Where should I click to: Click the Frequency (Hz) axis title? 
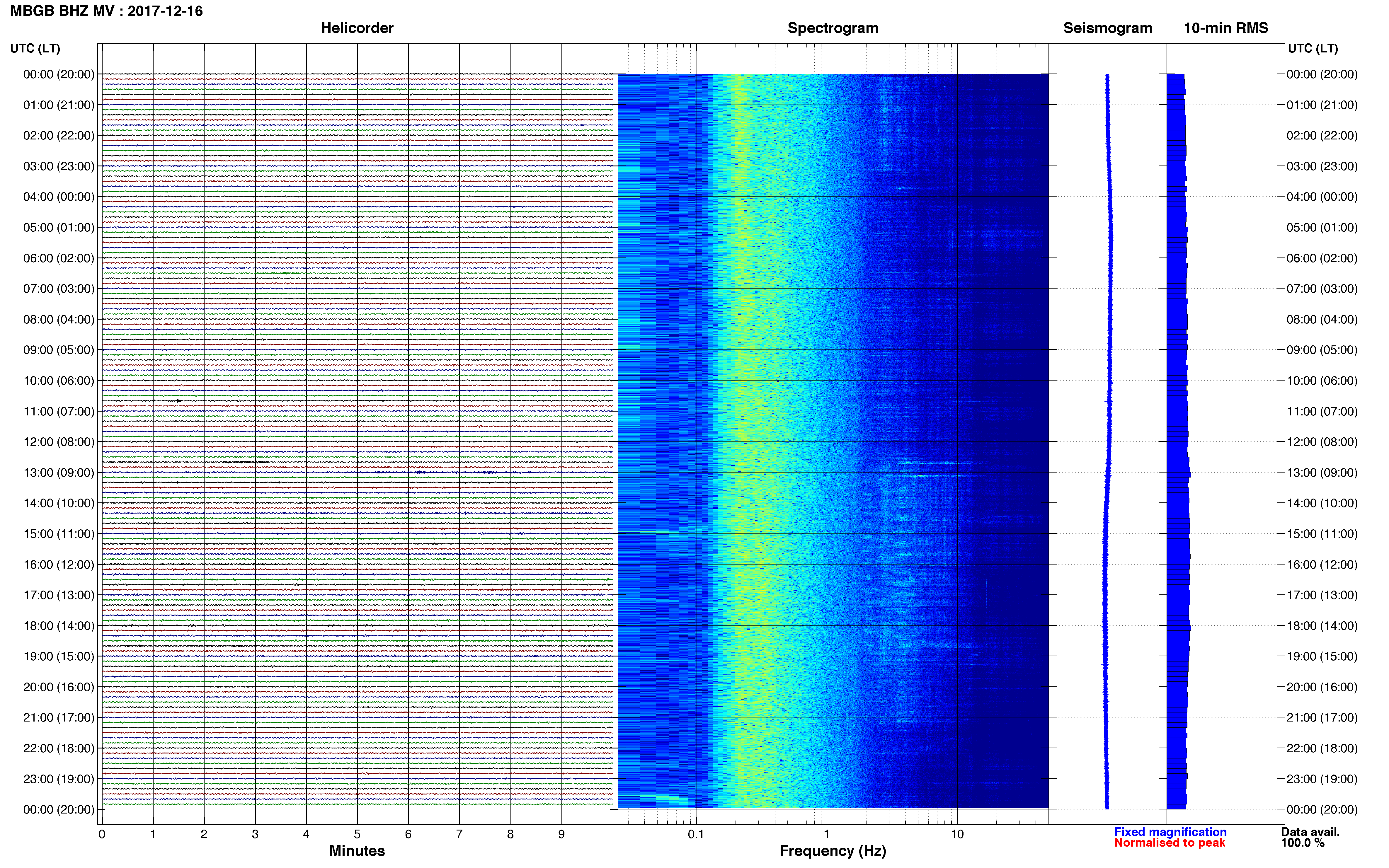(x=833, y=851)
